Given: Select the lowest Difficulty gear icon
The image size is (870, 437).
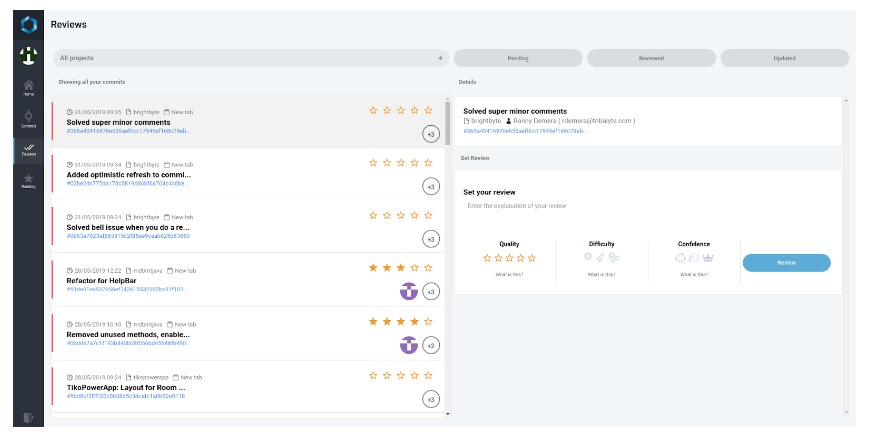Looking at the screenshot, I should (x=588, y=257).
